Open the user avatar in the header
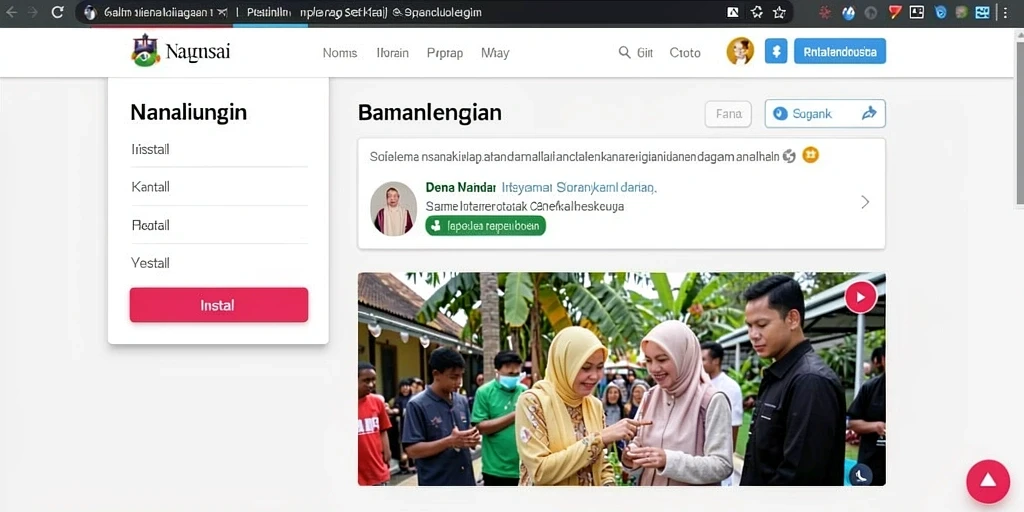 (740, 51)
